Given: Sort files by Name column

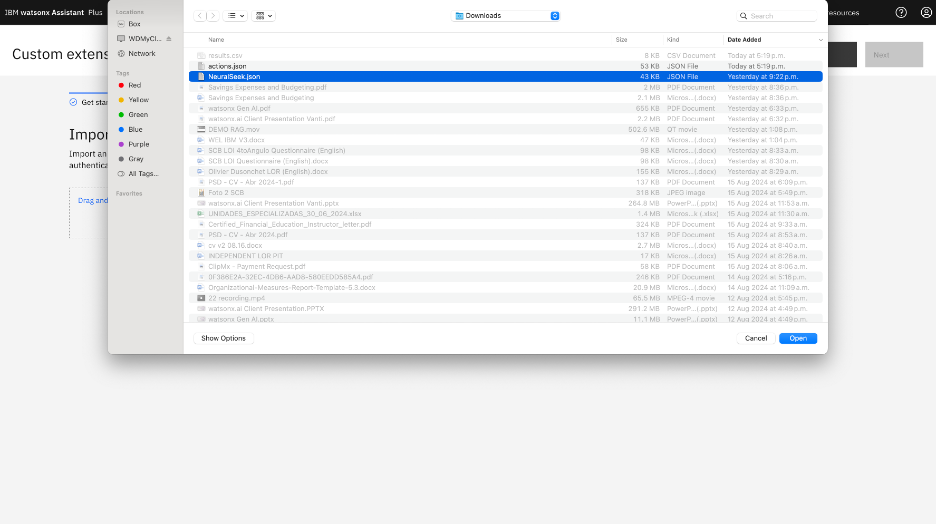Looking at the screenshot, I should click(x=216, y=40).
